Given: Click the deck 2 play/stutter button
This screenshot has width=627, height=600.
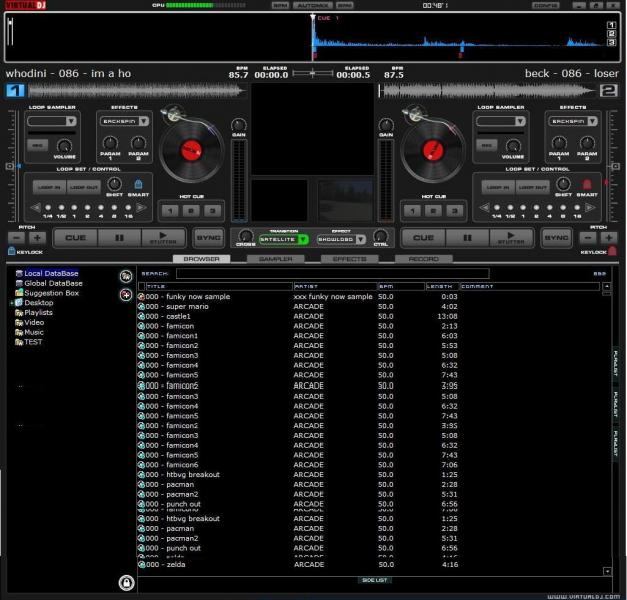Looking at the screenshot, I should coord(511,238).
